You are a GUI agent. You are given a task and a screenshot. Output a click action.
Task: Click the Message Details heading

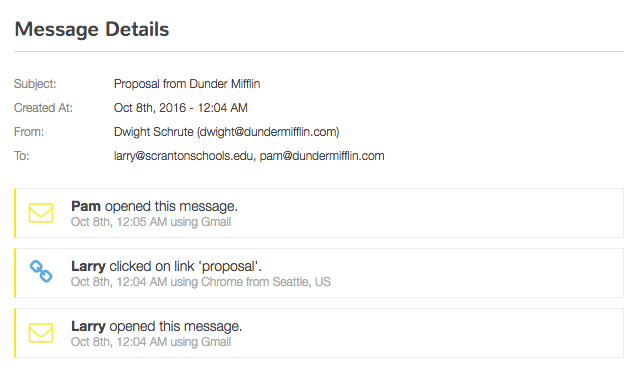coord(92,29)
